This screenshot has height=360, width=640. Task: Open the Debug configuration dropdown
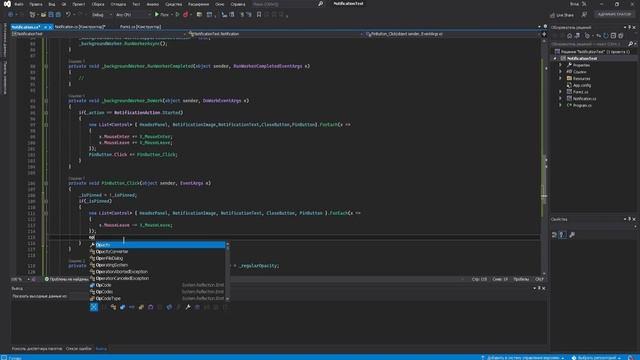[x=101, y=15]
